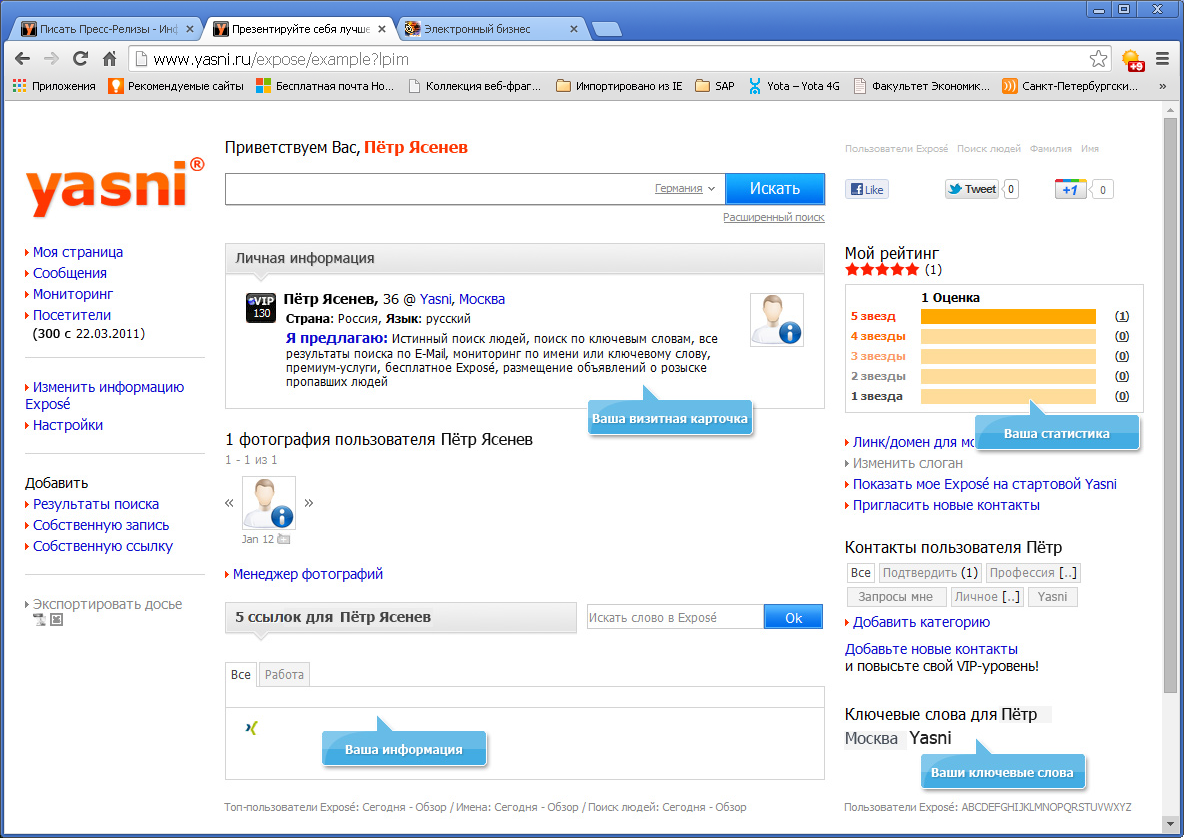Click the Facebook Like button
Image resolution: width=1184 pixels, height=838 pixels.
(867, 189)
